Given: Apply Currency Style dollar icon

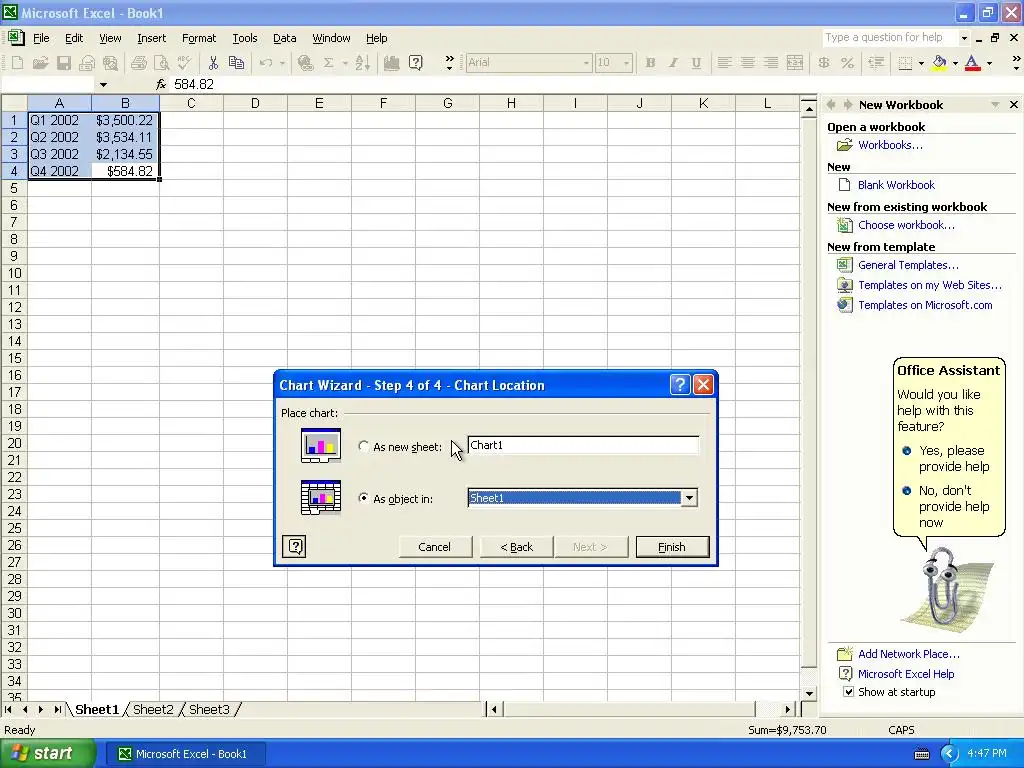Looking at the screenshot, I should tap(824, 63).
